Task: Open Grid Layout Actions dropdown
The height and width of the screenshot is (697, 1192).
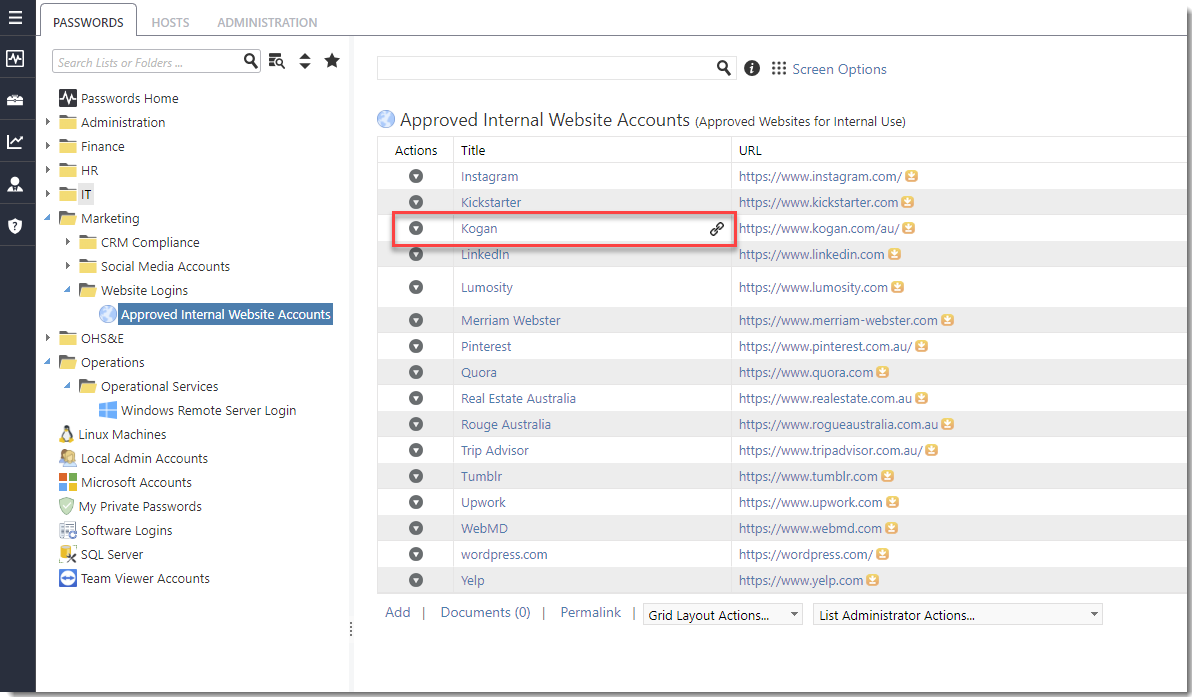Action: [724, 615]
